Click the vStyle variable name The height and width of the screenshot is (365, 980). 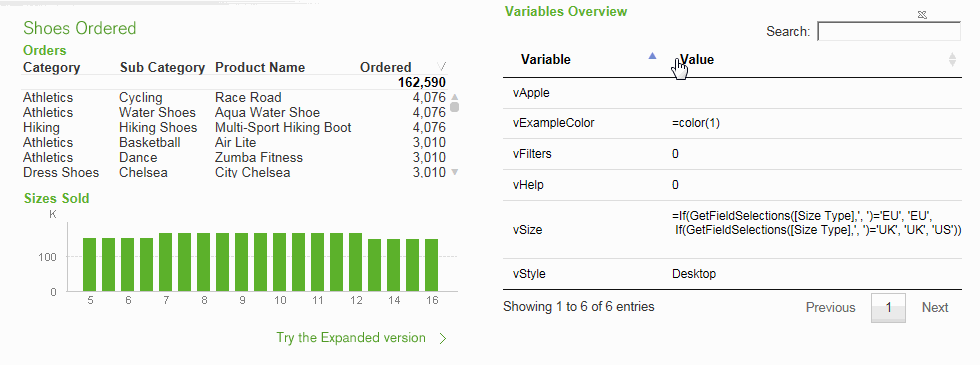[x=529, y=274]
